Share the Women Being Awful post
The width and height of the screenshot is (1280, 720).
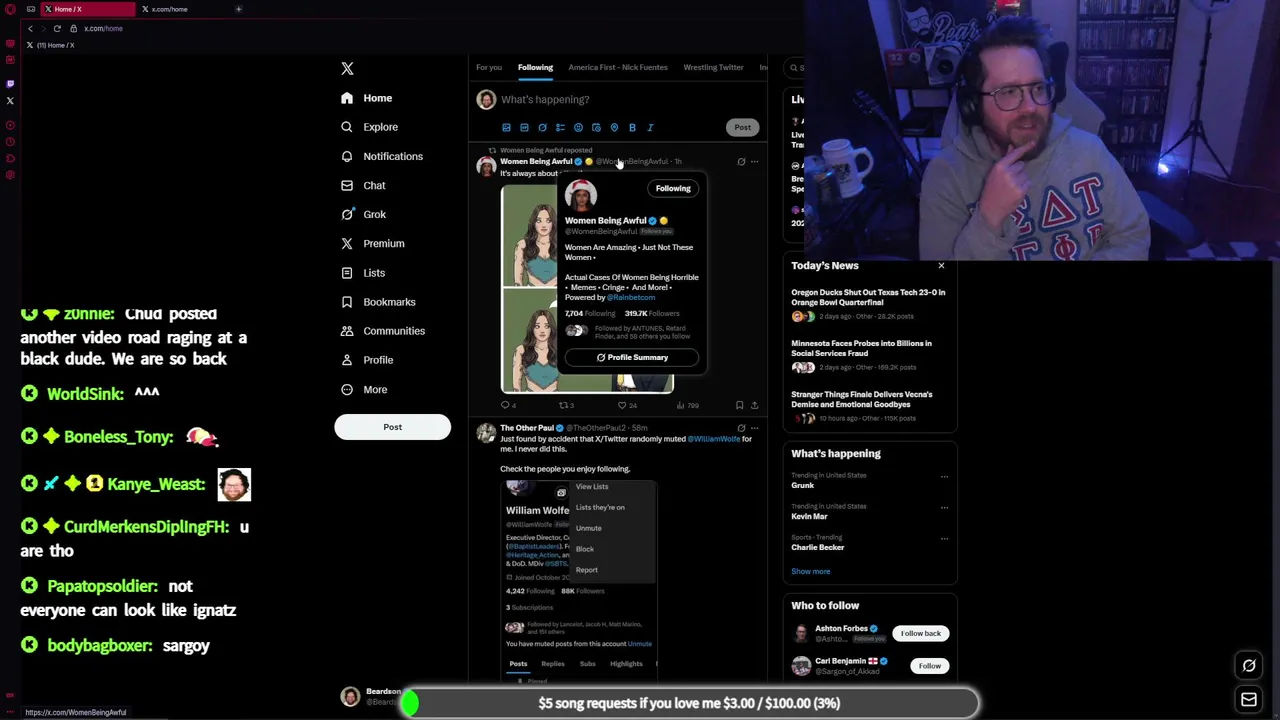tap(754, 405)
